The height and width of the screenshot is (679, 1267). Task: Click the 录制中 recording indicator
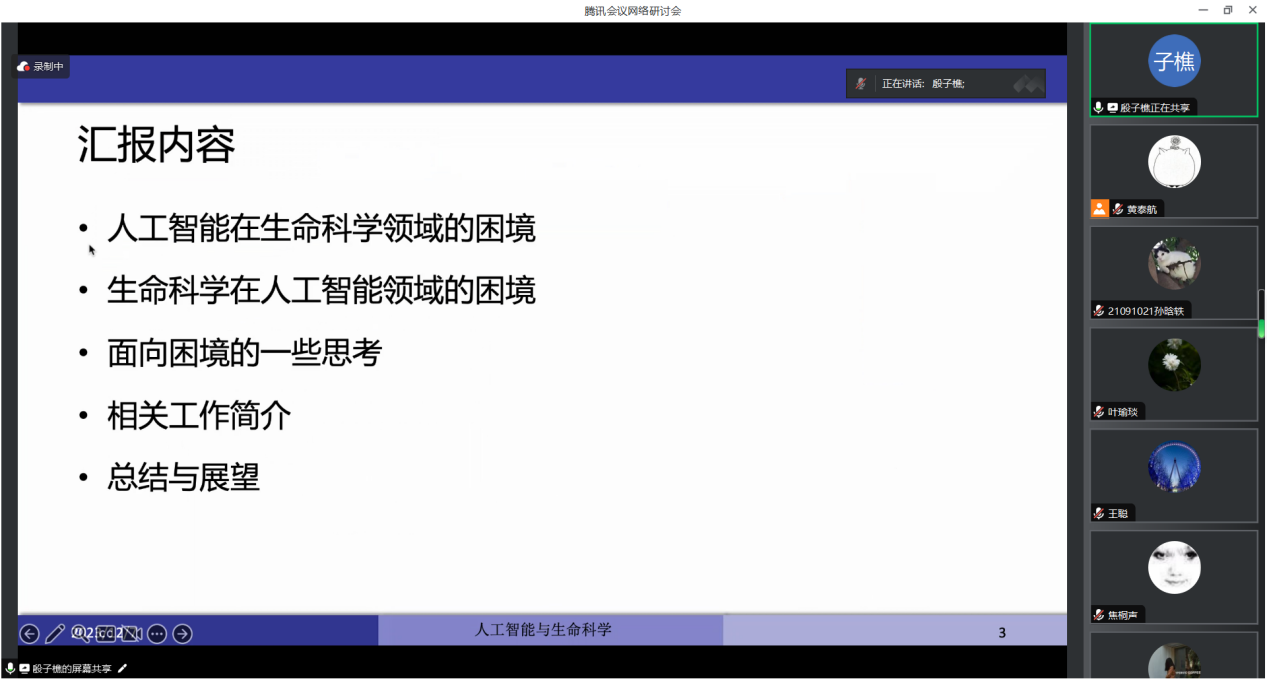click(40, 66)
